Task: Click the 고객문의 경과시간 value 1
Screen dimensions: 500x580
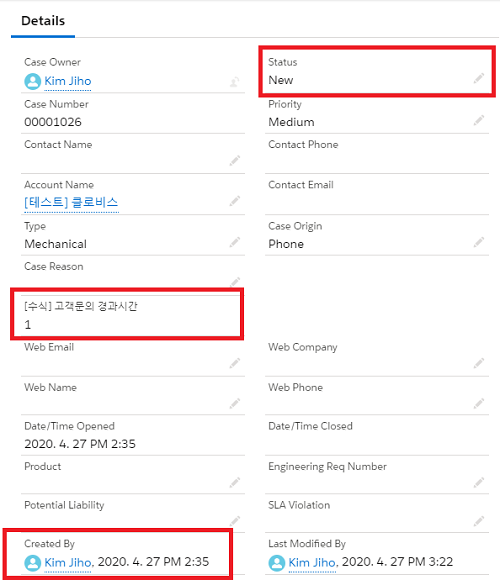Action: [28, 325]
